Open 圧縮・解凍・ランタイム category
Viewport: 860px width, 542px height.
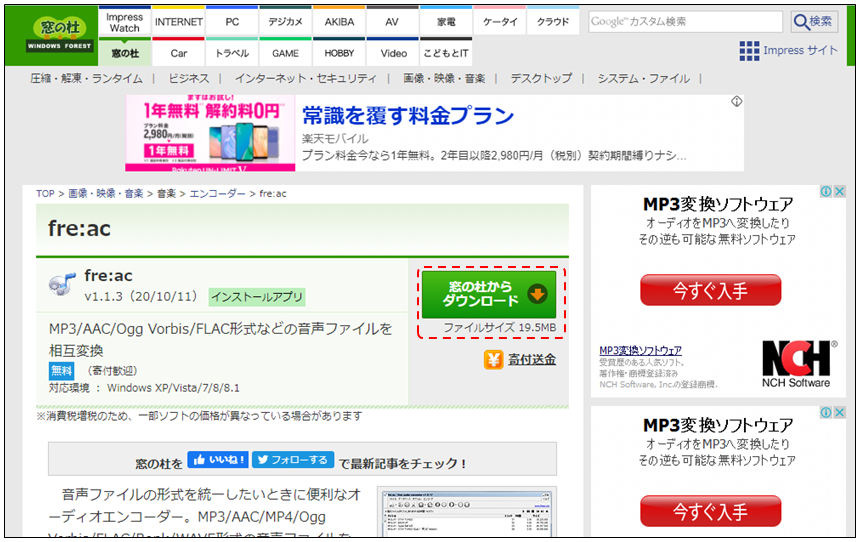point(86,78)
